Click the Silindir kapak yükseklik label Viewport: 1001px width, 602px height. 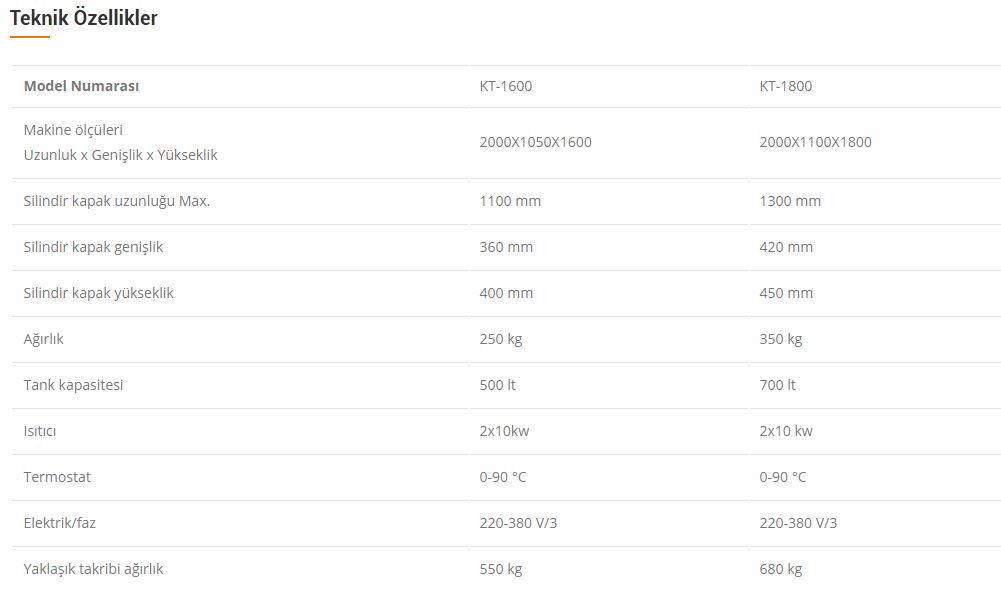[98, 293]
